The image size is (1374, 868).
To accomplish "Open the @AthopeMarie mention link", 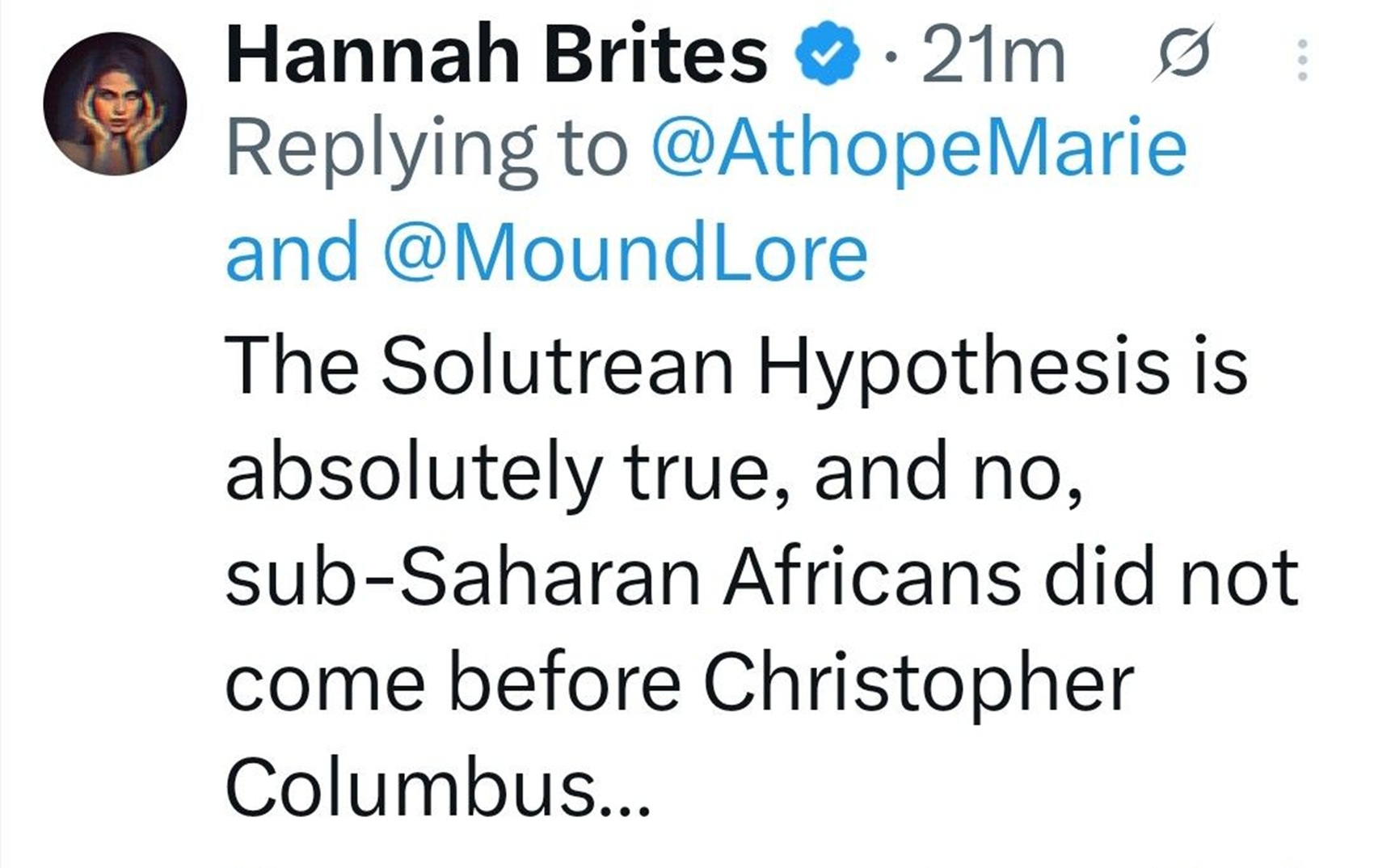I will click(x=919, y=150).
